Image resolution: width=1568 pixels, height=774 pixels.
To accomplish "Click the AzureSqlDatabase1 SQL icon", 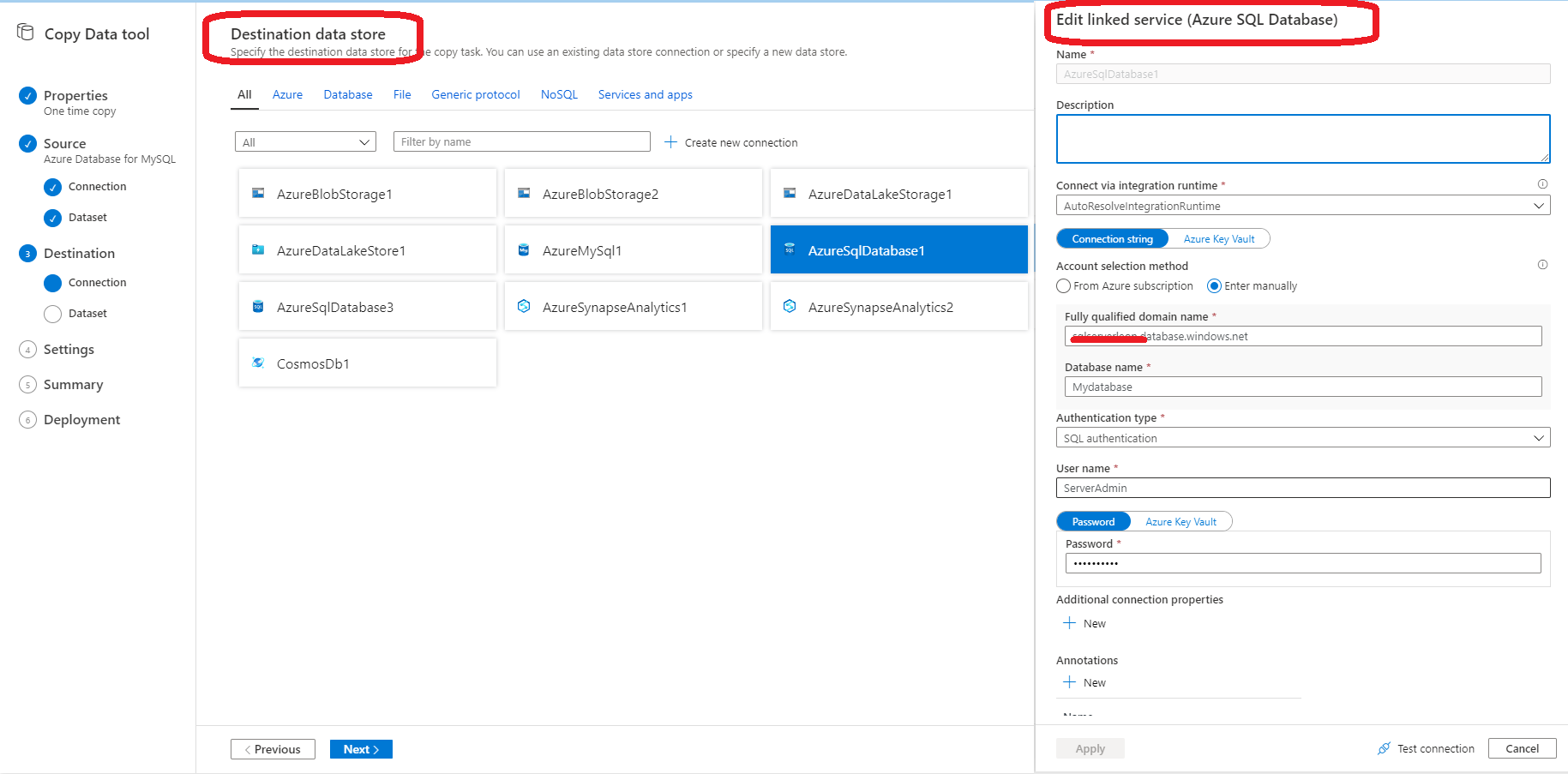I will coord(790,250).
